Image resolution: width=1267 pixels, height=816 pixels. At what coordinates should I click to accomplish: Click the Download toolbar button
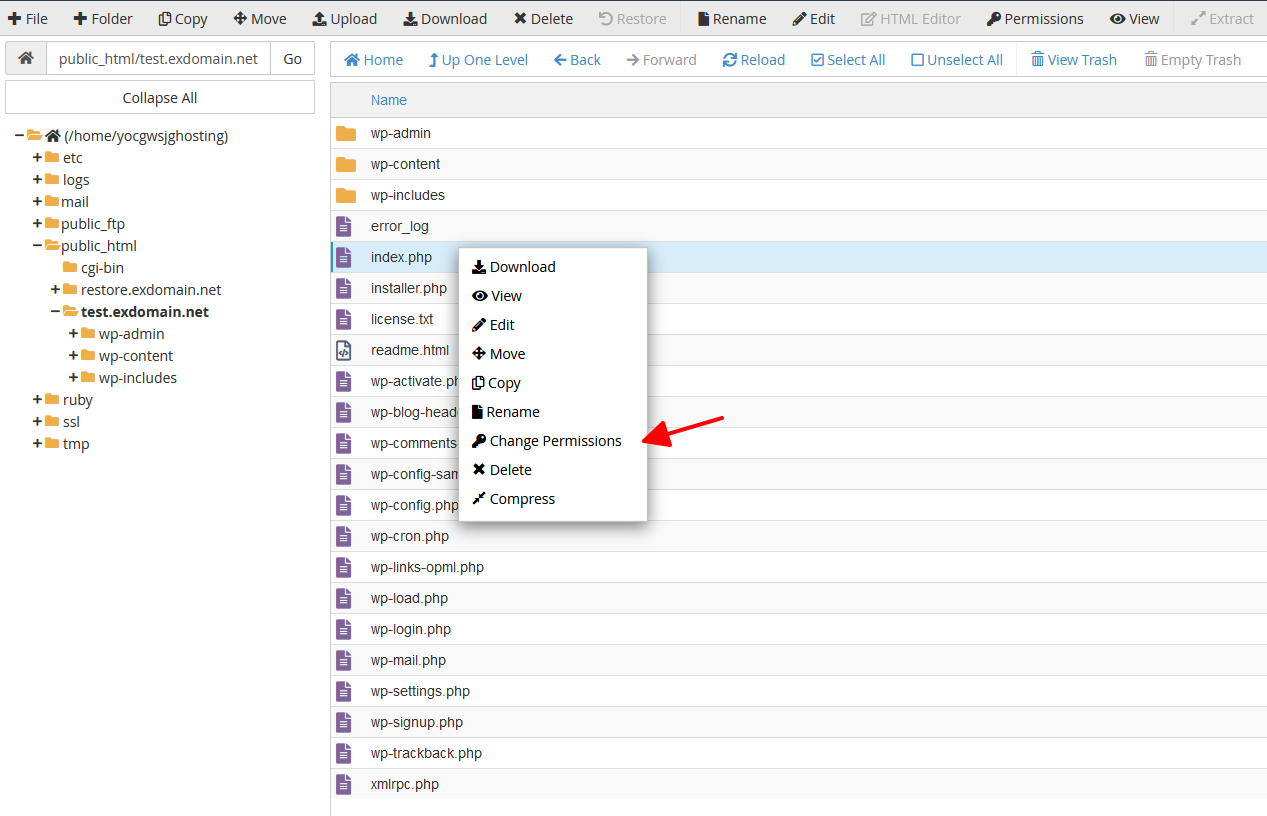click(445, 19)
